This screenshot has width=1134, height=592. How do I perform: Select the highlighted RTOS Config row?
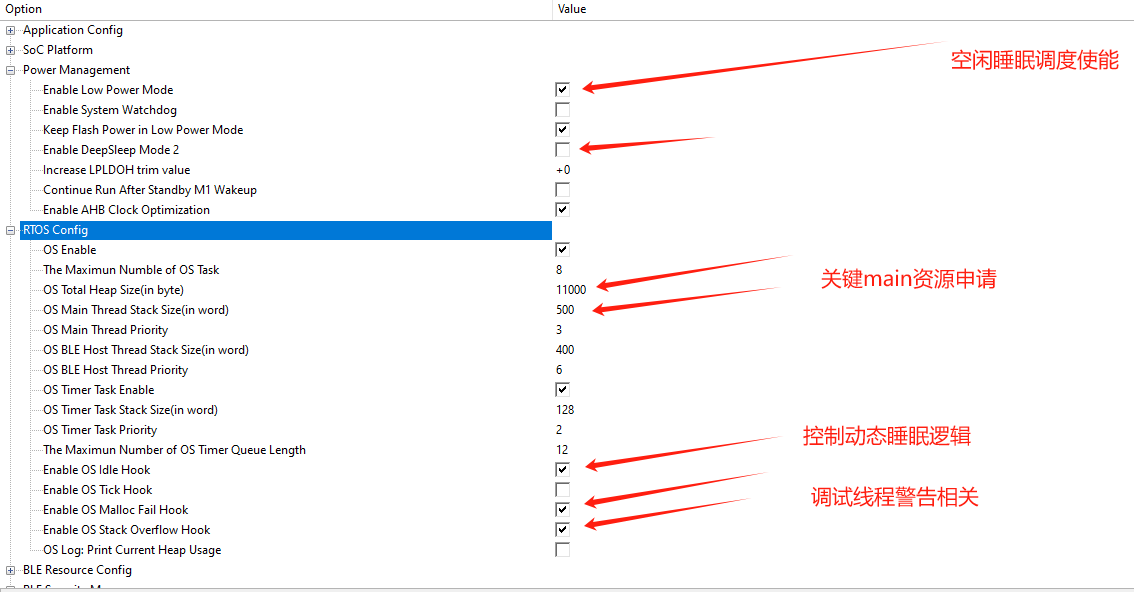(286, 230)
